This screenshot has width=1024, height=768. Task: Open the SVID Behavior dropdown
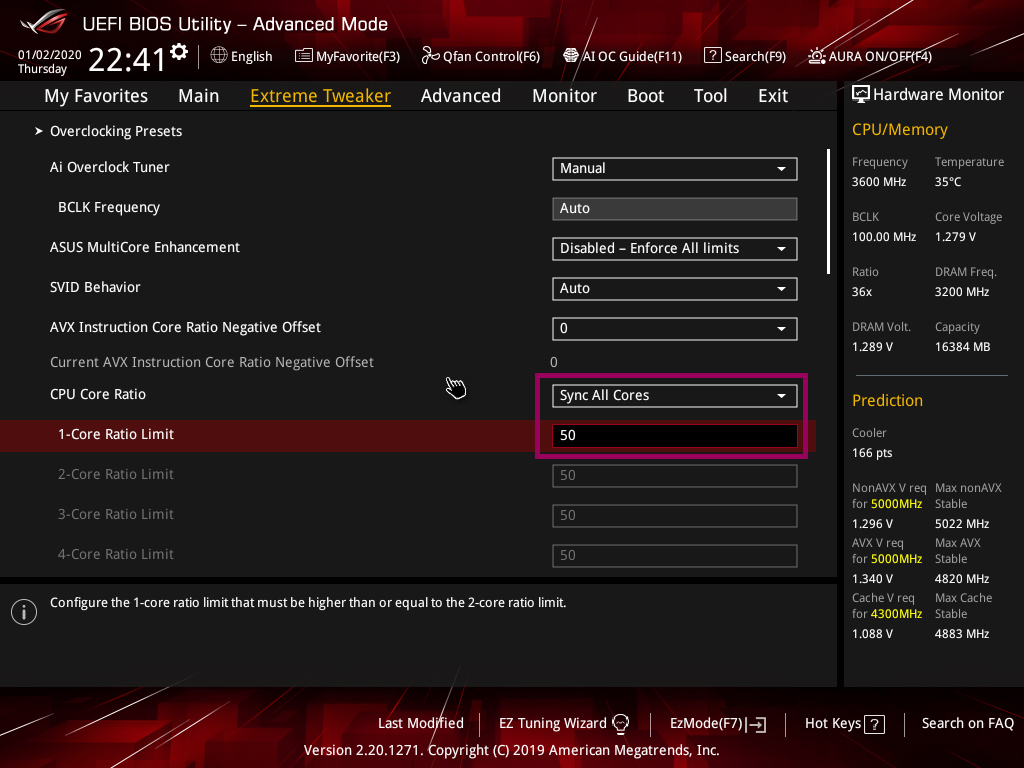tap(675, 289)
